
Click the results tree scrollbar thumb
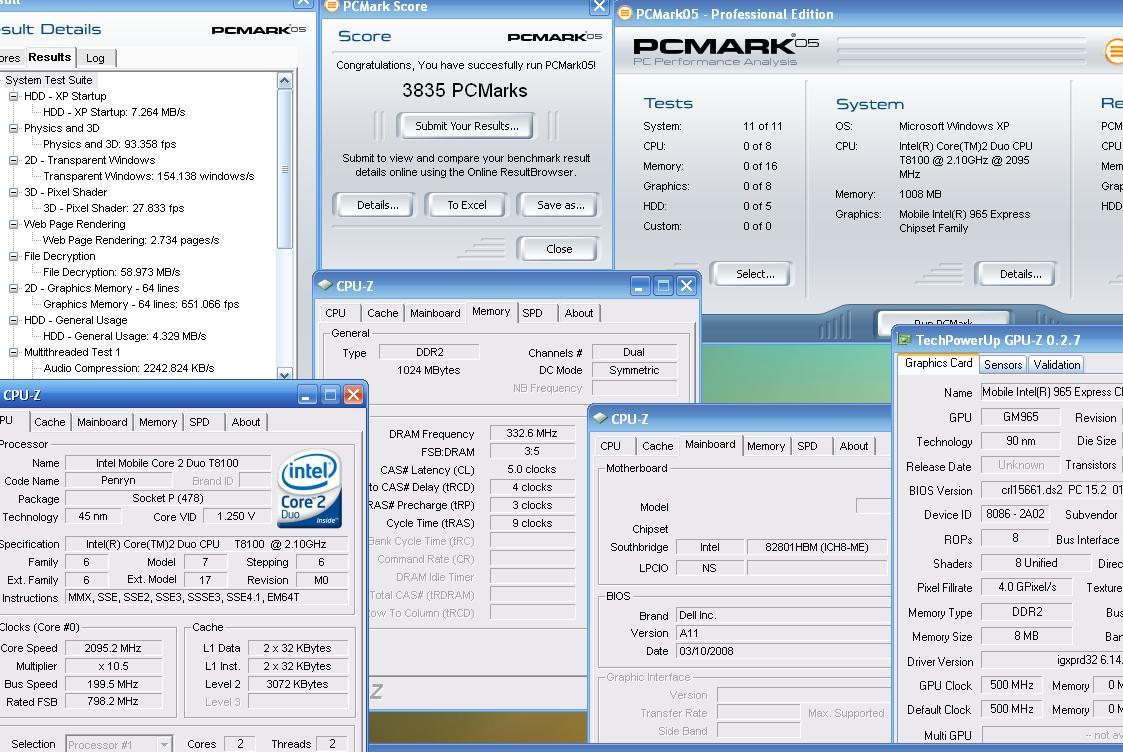(284, 169)
